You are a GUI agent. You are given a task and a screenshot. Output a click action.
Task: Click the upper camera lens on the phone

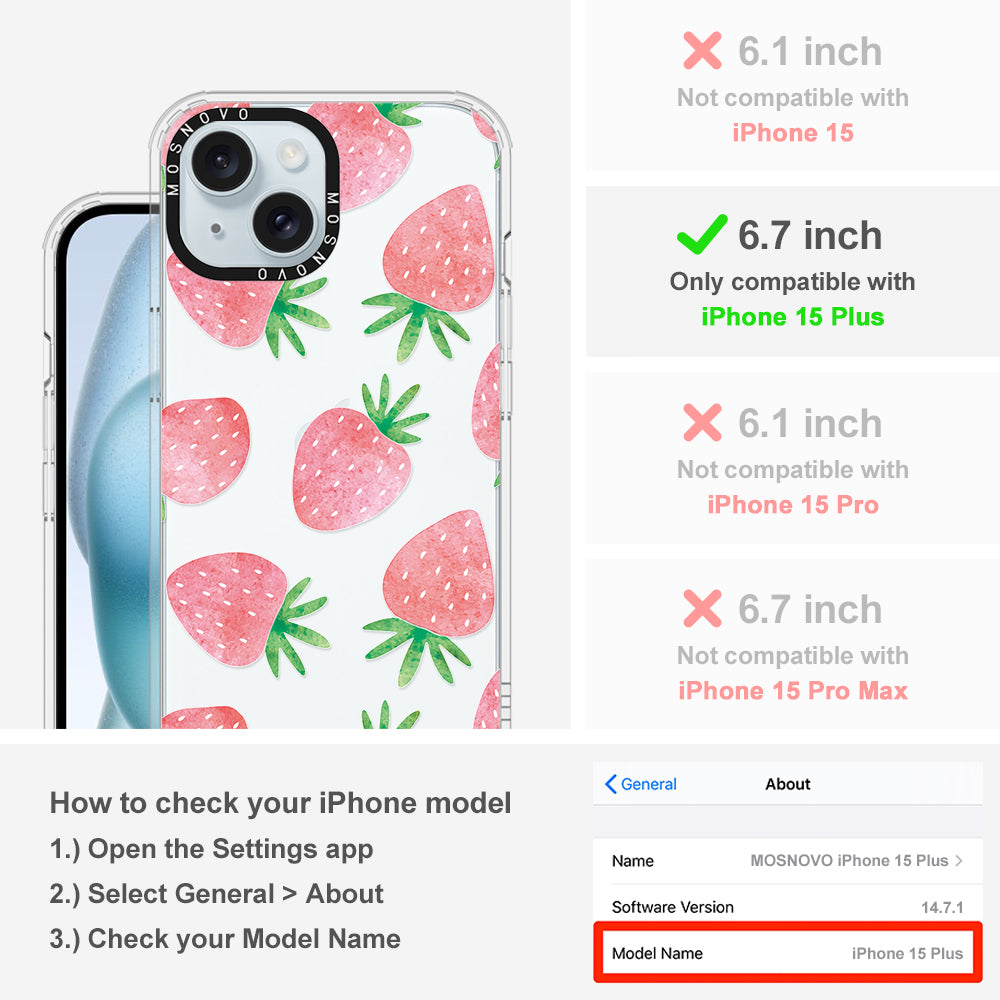[222, 160]
